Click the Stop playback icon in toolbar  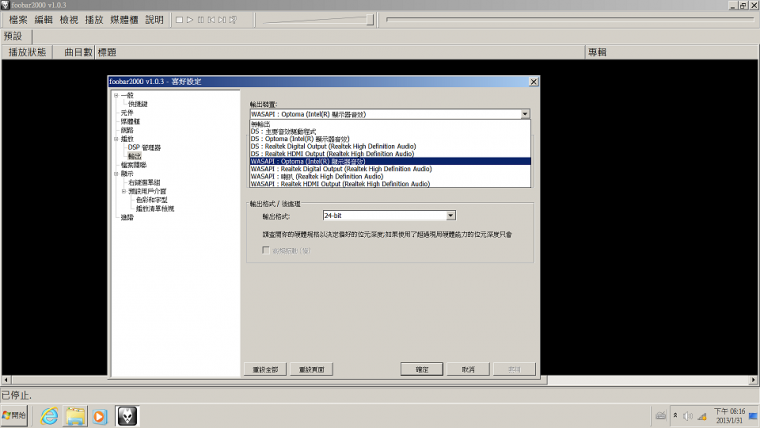[x=179, y=20]
